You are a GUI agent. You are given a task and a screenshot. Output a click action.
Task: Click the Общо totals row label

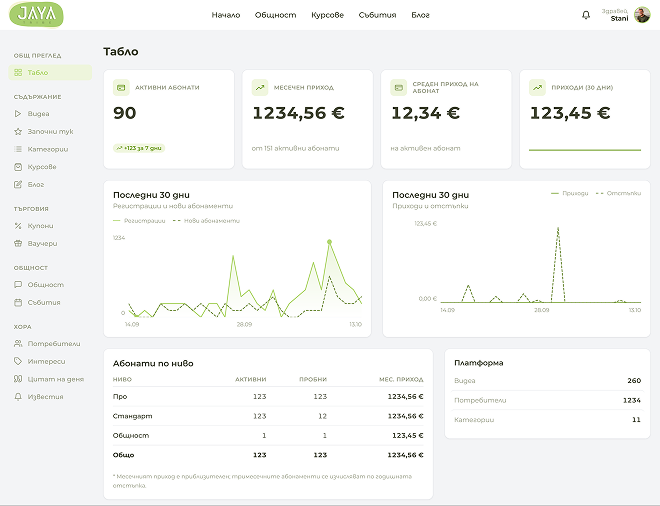[123, 455]
